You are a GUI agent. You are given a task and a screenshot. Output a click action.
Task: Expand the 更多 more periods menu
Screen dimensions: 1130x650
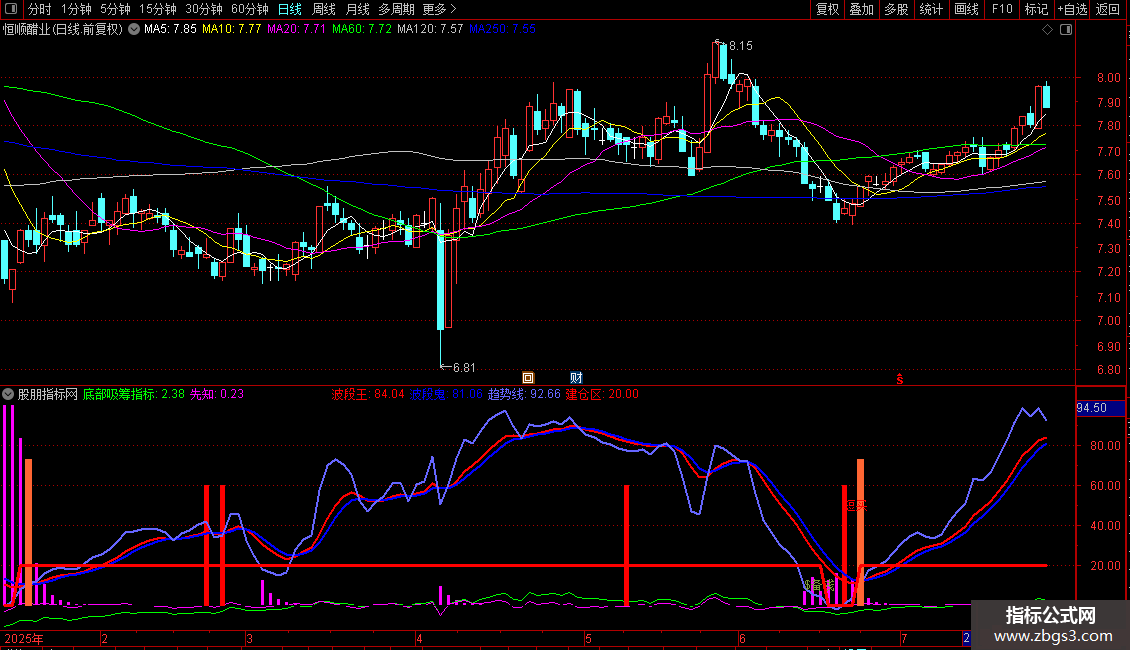pos(439,9)
